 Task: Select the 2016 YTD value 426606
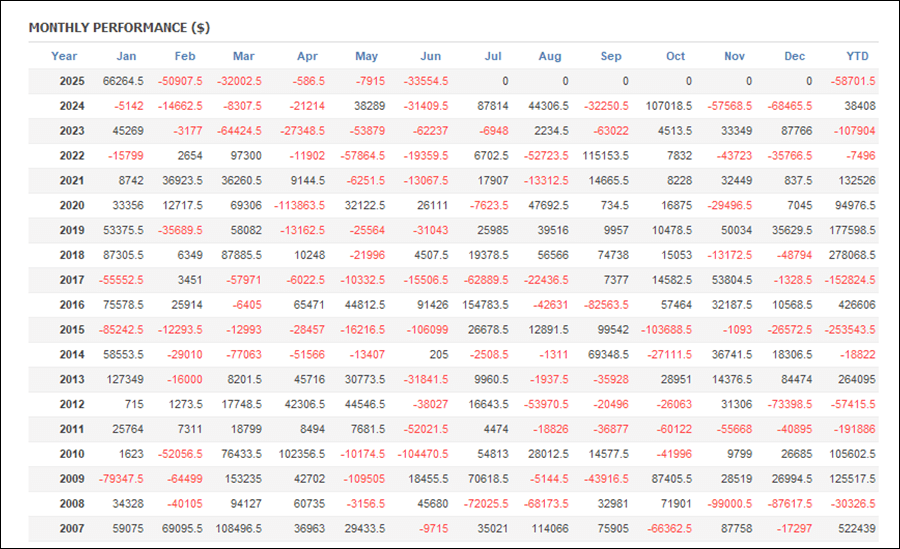(x=857, y=305)
